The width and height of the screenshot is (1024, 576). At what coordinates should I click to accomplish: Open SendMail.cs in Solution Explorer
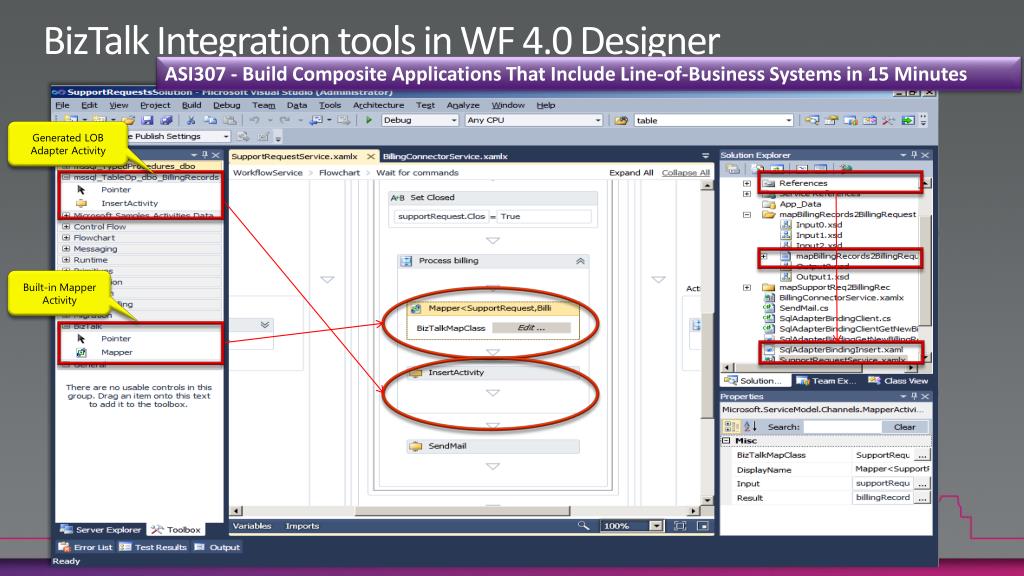pos(803,308)
